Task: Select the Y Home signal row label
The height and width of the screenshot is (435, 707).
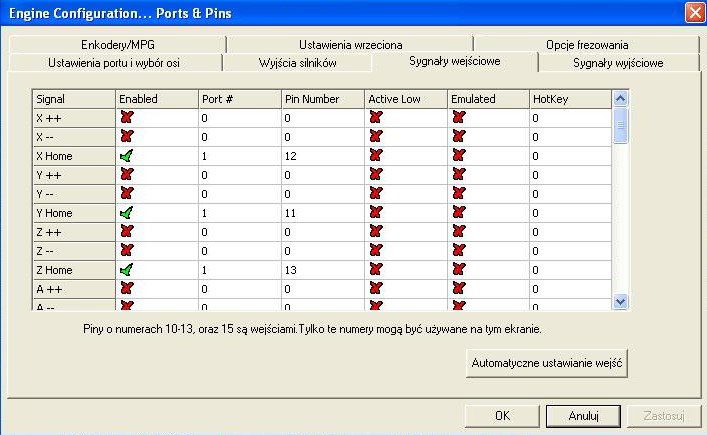Action: coord(74,213)
